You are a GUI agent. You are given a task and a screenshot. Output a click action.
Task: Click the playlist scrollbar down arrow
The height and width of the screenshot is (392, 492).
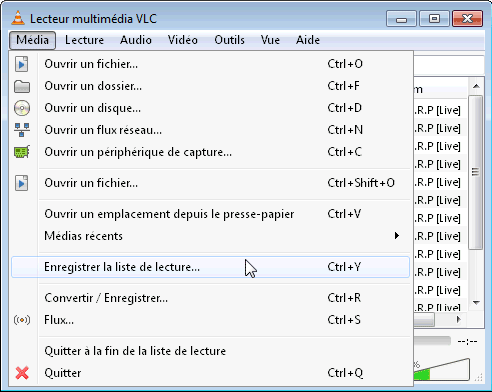[476, 303]
